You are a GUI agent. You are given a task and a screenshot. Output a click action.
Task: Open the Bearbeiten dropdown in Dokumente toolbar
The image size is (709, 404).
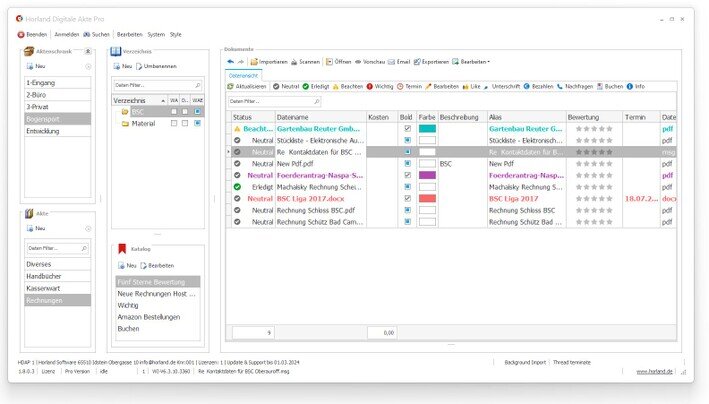click(x=471, y=62)
